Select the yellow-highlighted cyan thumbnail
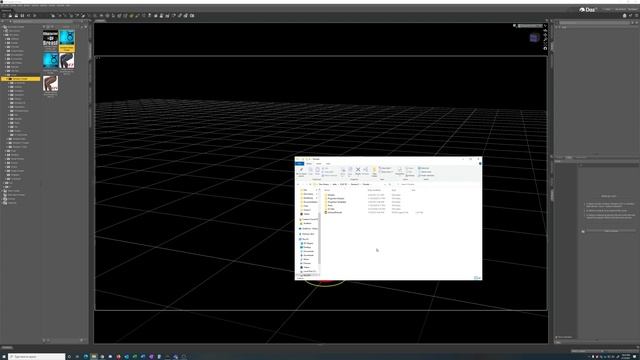Screen dimensions: 640x360 coord(67,40)
